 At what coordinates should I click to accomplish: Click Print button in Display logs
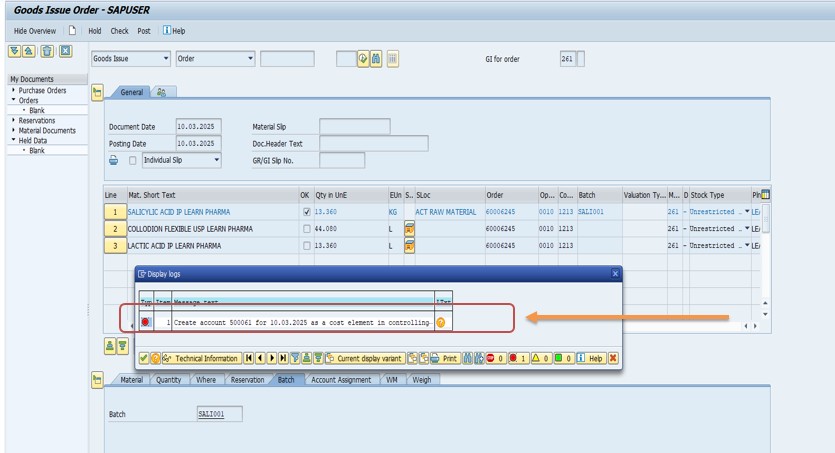click(445, 358)
